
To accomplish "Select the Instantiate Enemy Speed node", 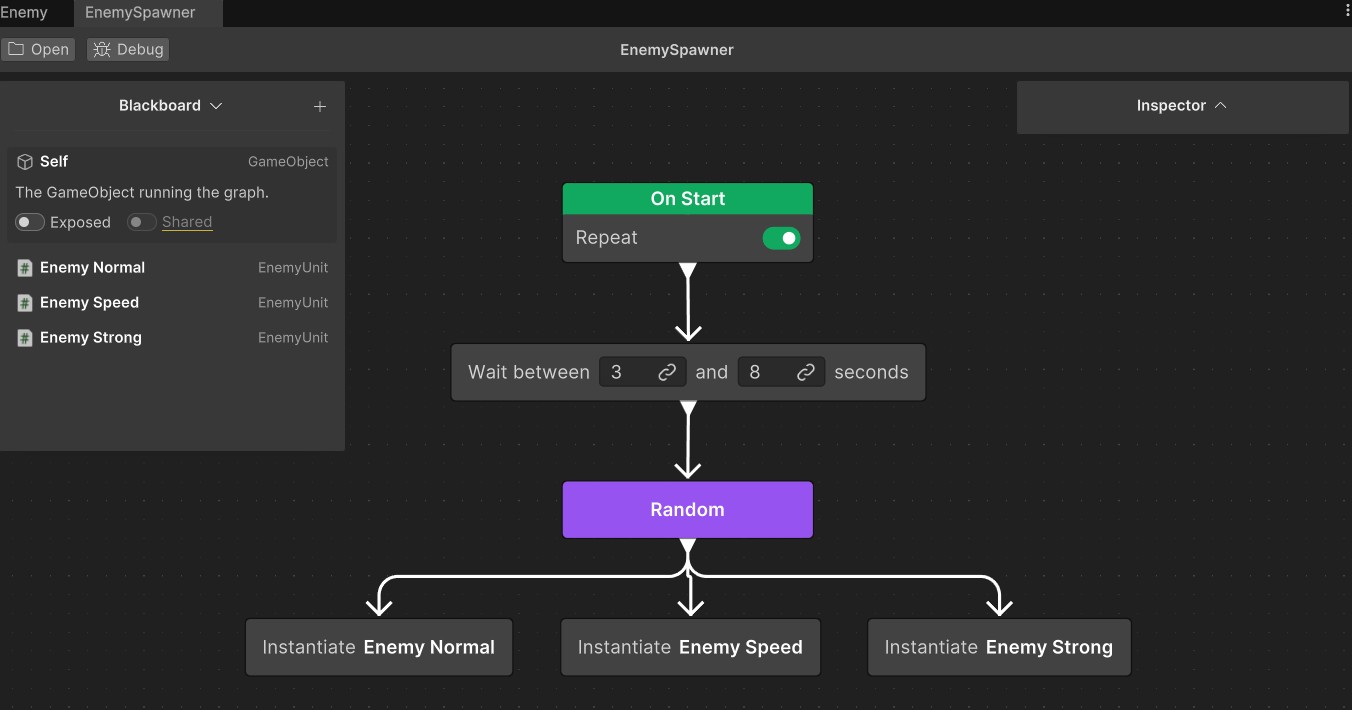I will (x=690, y=647).
